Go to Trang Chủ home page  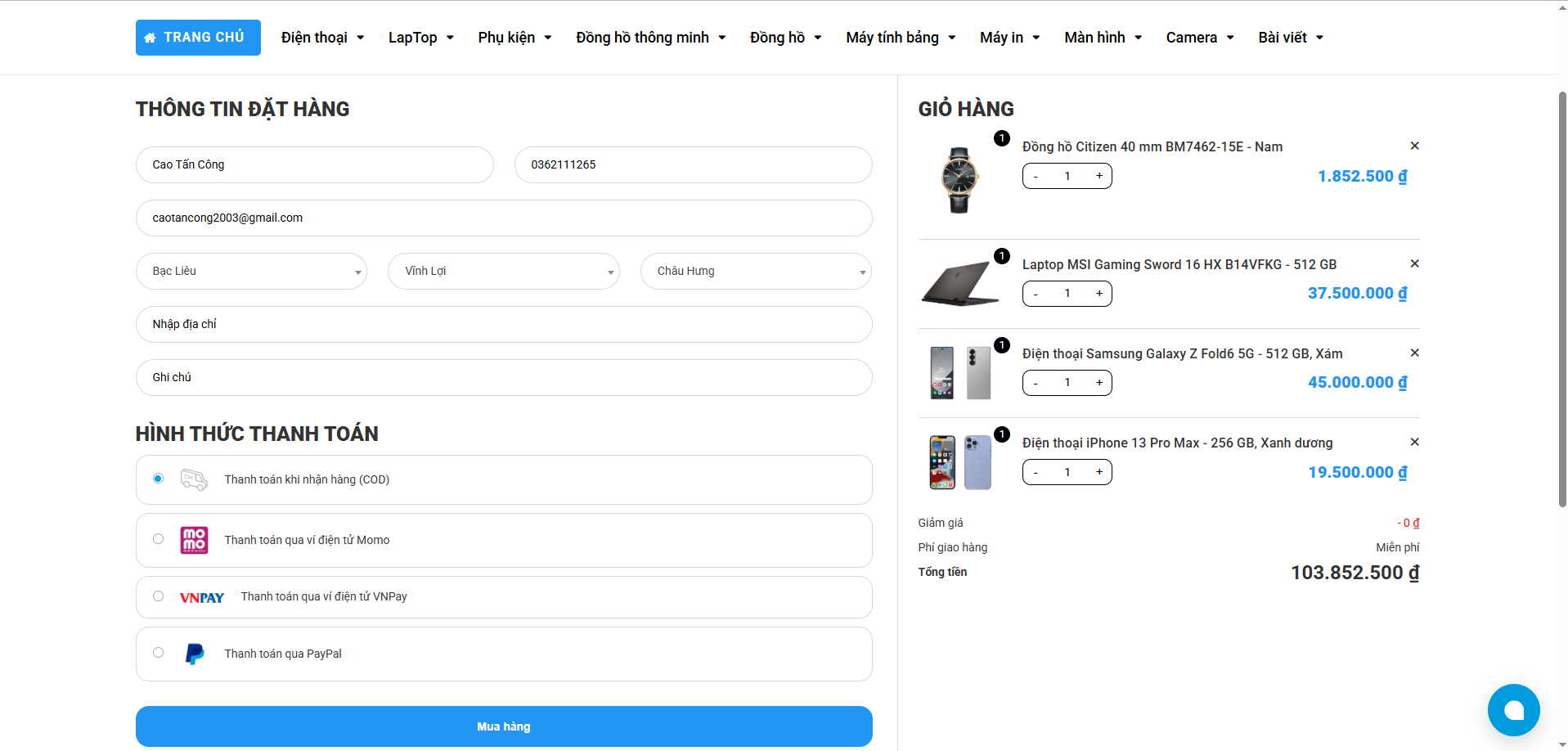tap(198, 38)
